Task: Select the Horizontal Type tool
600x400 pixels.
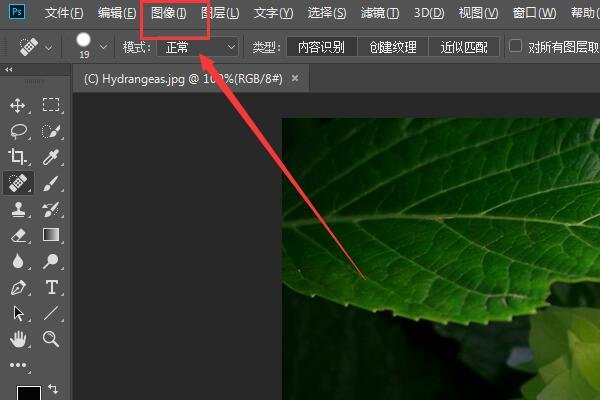Action: [x=52, y=287]
